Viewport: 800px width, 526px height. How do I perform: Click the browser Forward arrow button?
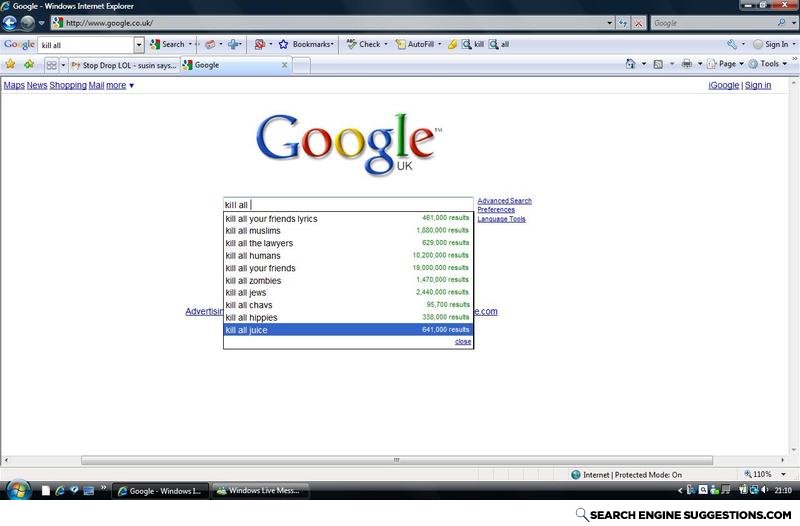coord(28,23)
